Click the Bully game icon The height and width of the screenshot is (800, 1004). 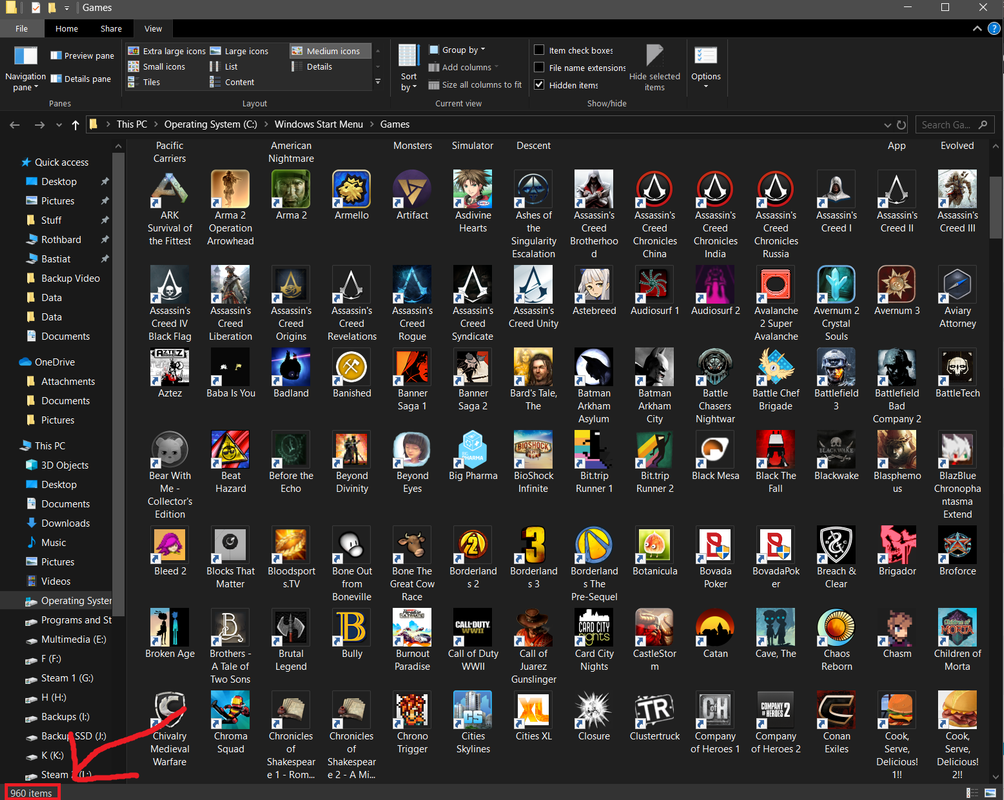(352, 628)
